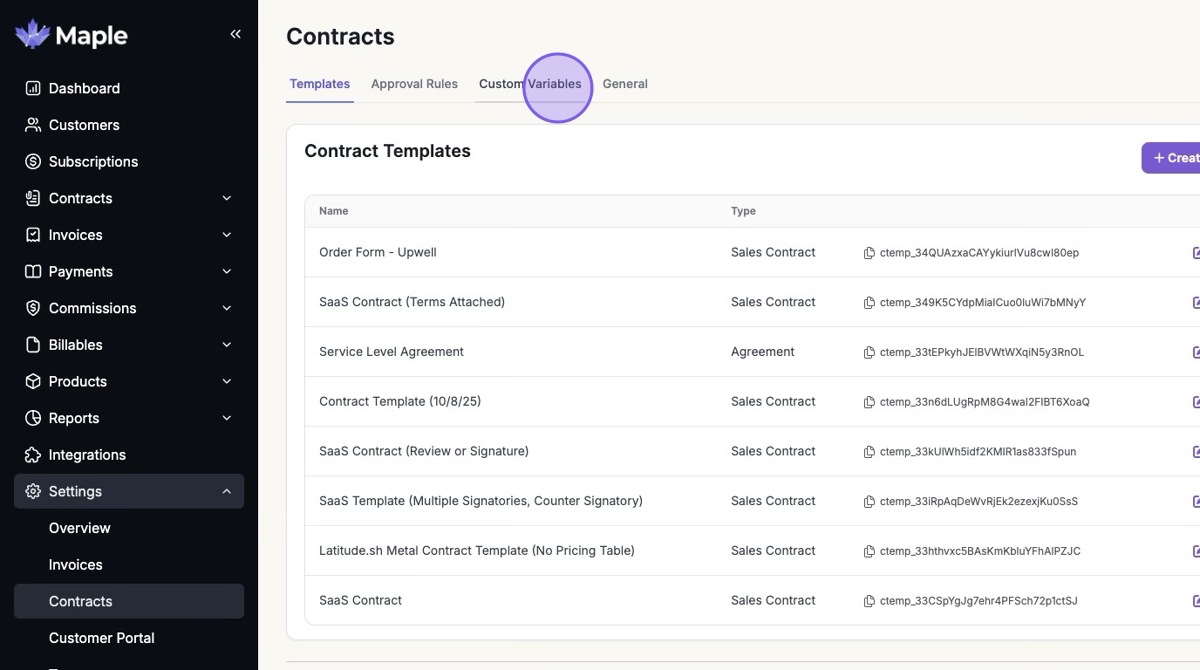This screenshot has height=670, width=1200.
Task: Click the edit icon for Order Form - Upwell row
Action: [x=1195, y=253]
